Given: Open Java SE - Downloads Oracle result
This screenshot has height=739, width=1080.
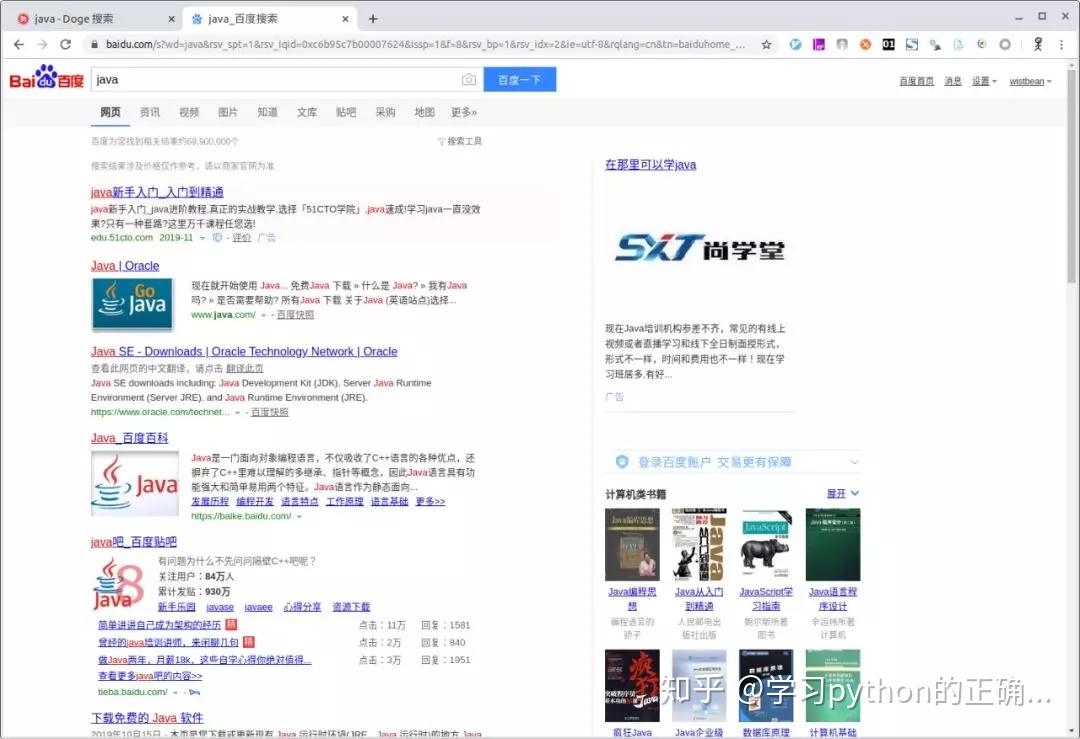Looking at the screenshot, I should tap(244, 351).
